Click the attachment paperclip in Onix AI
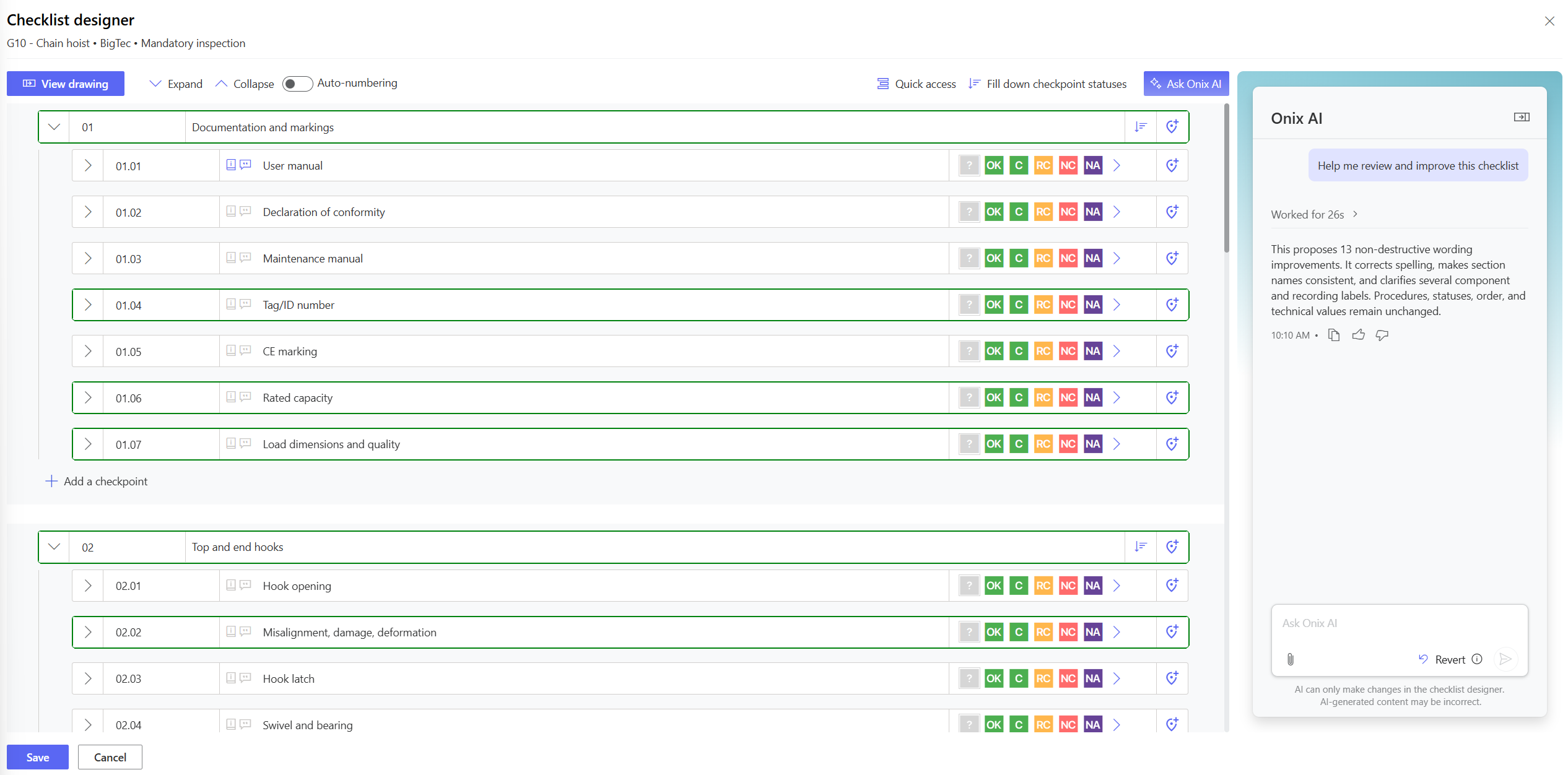Screen dimensions: 1568x775 (1291, 659)
